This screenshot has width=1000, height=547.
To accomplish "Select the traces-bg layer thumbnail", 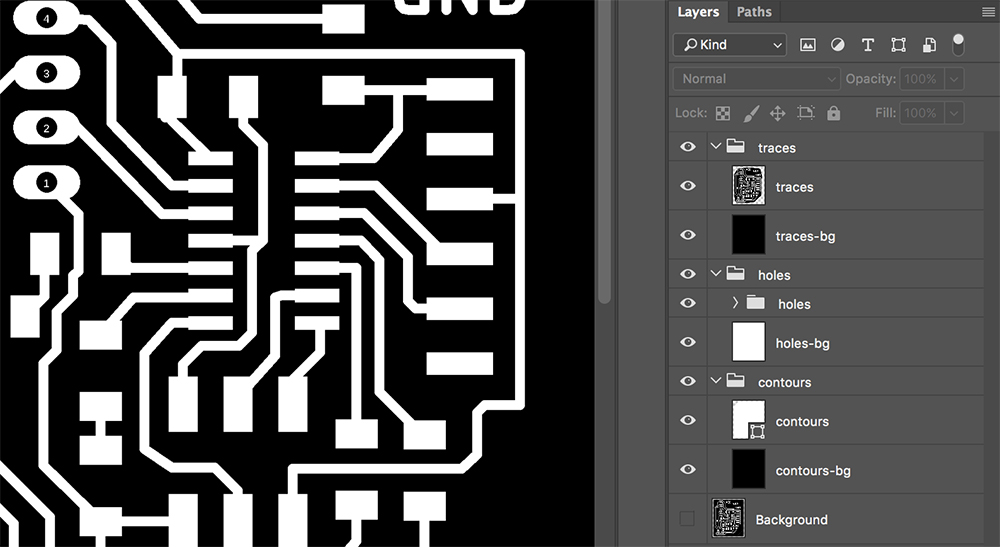I will point(749,235).
